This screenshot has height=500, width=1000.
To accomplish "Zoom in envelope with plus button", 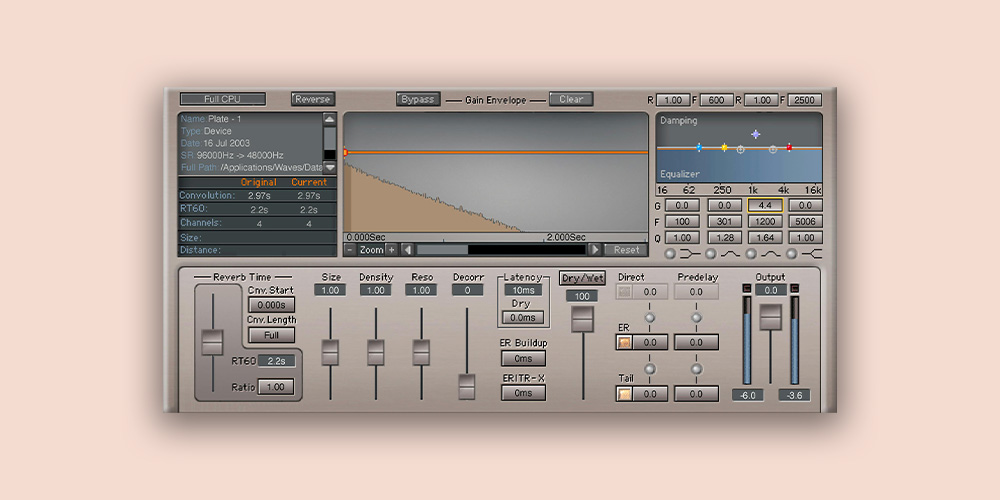I will (391, 250).
